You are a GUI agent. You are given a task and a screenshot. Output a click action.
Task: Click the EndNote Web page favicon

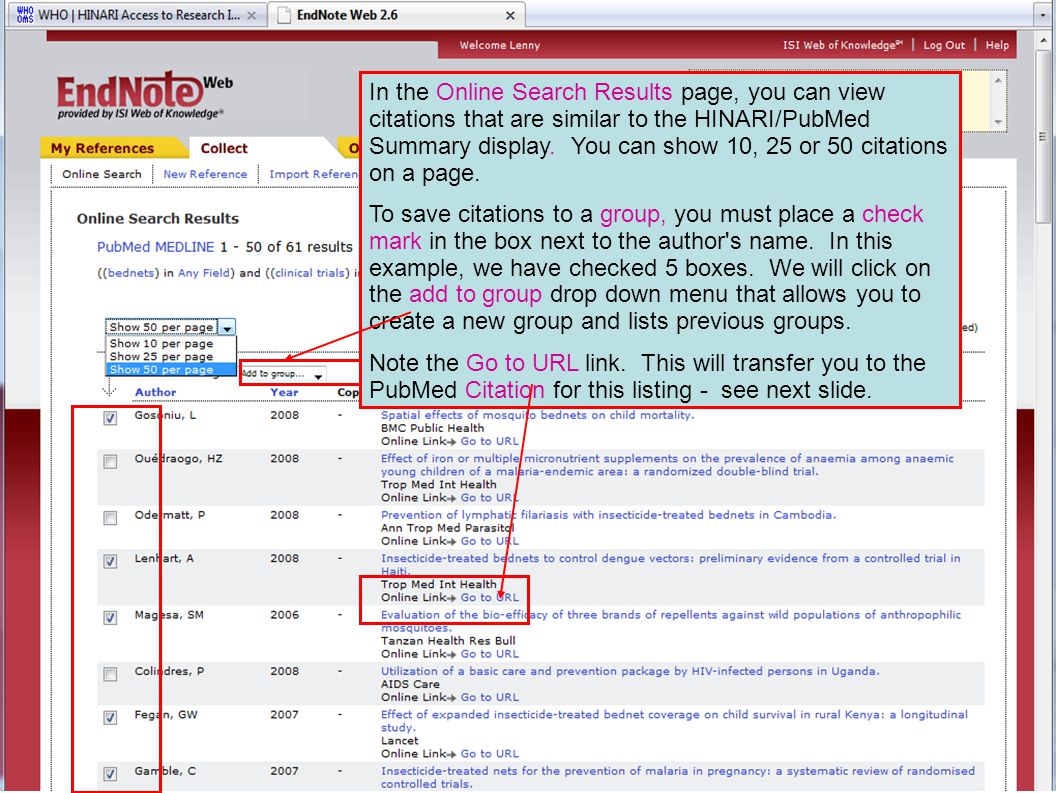pos(285,15)
